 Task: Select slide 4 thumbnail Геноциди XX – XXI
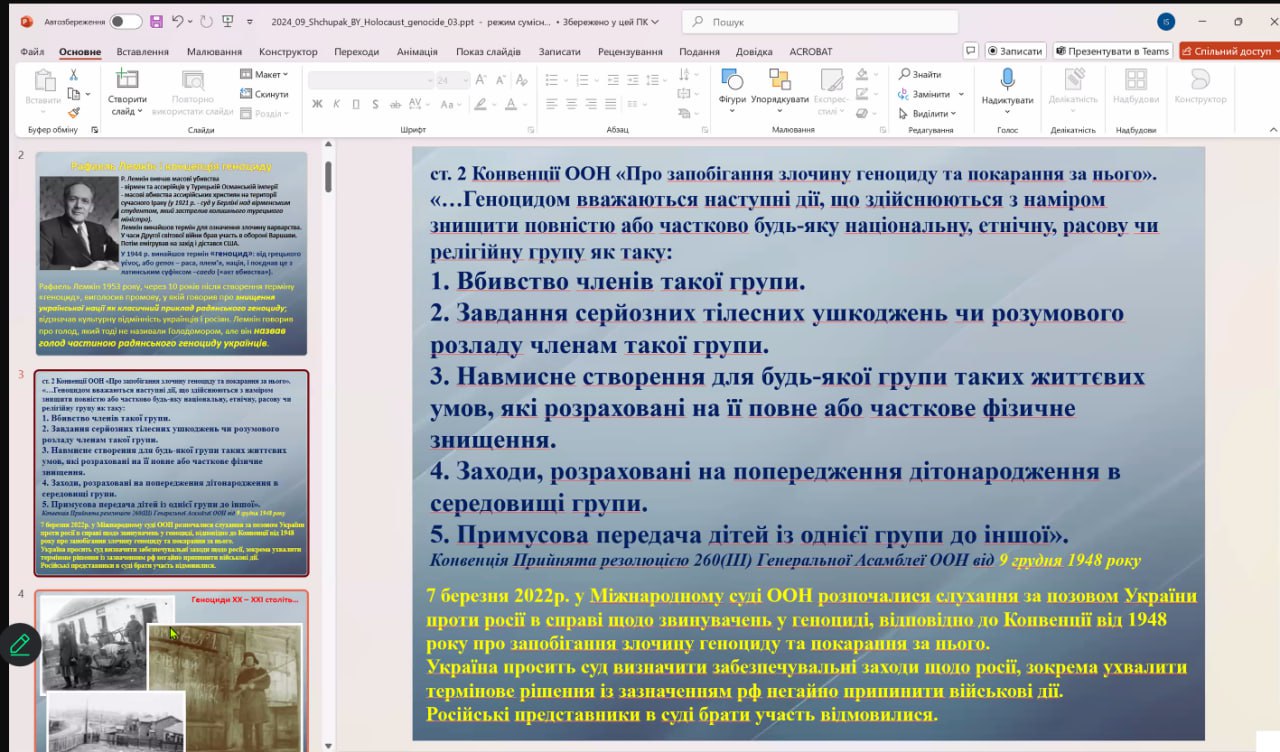coord(171,671)
